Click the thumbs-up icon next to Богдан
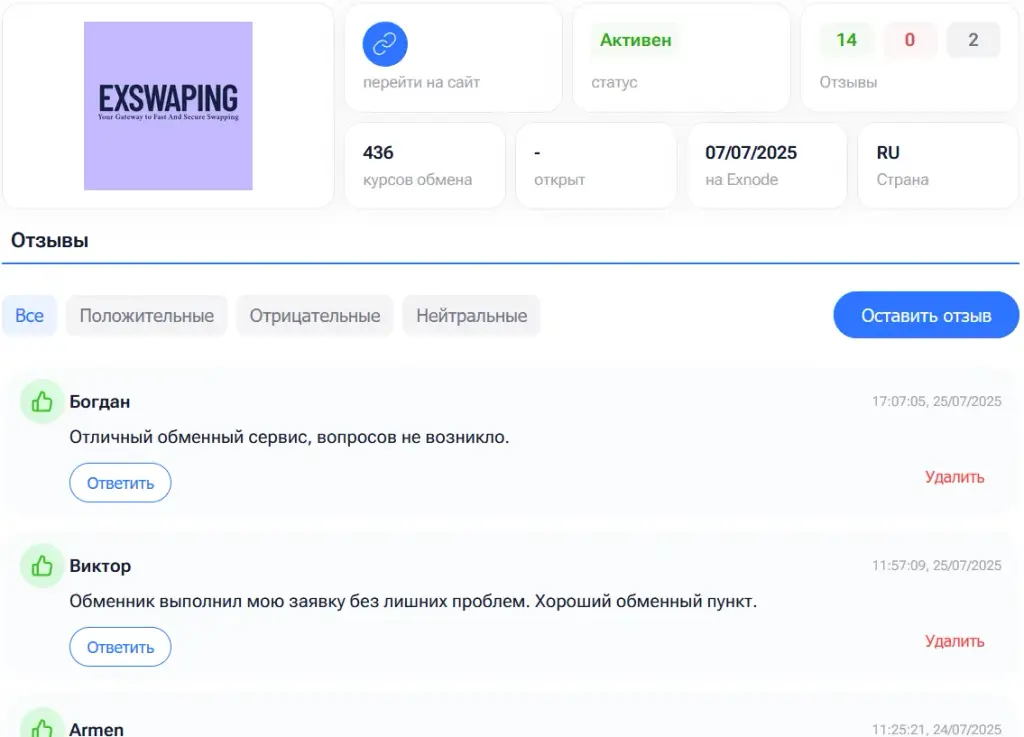The height and width of the screenshot is (737, 1024). click(42, 401)
